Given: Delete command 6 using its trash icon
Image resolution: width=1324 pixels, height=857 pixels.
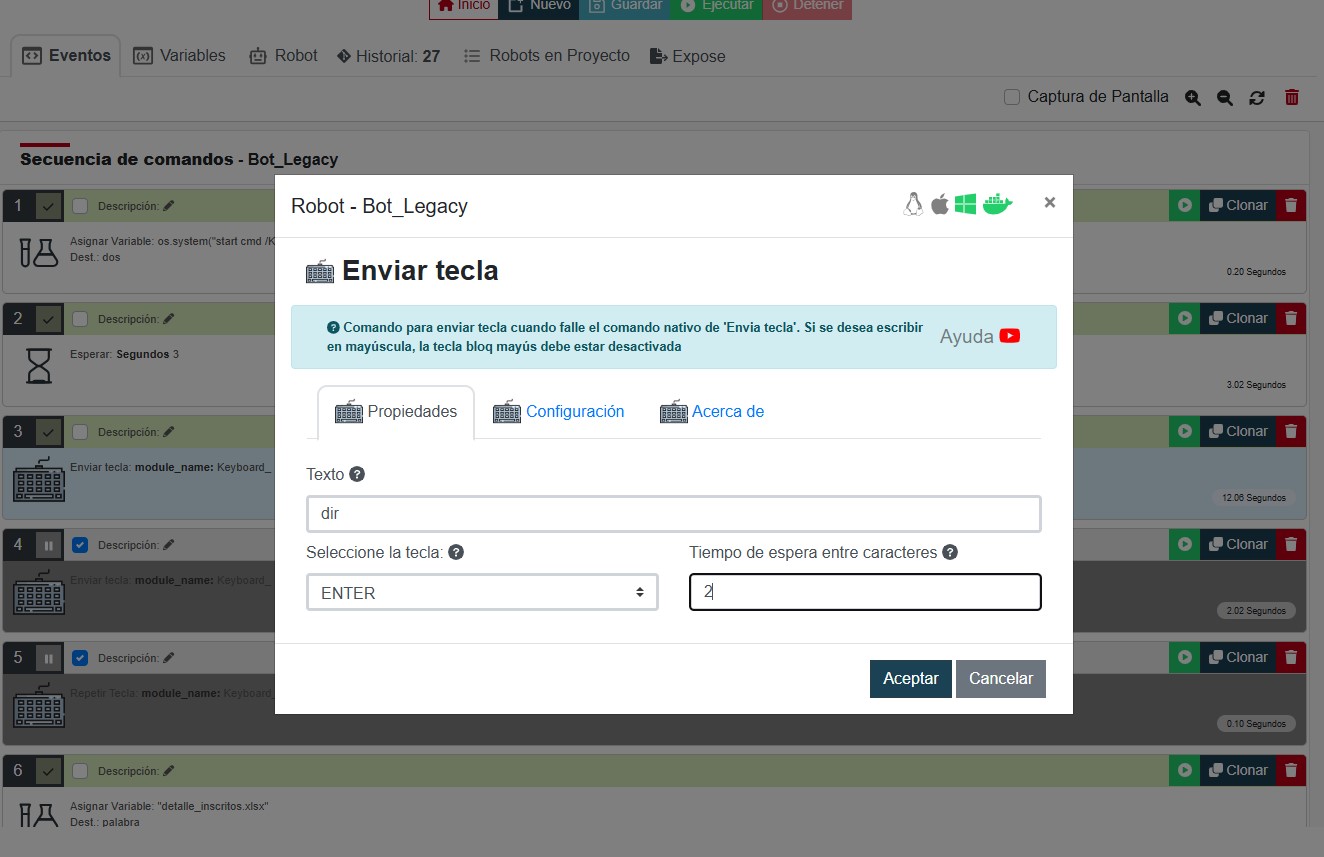Looking at the screenshot, I should (1291, 770).
